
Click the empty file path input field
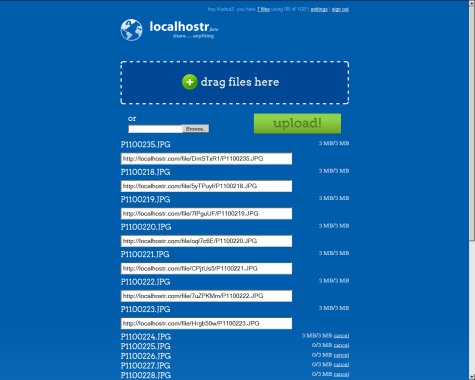coord(155,129)
